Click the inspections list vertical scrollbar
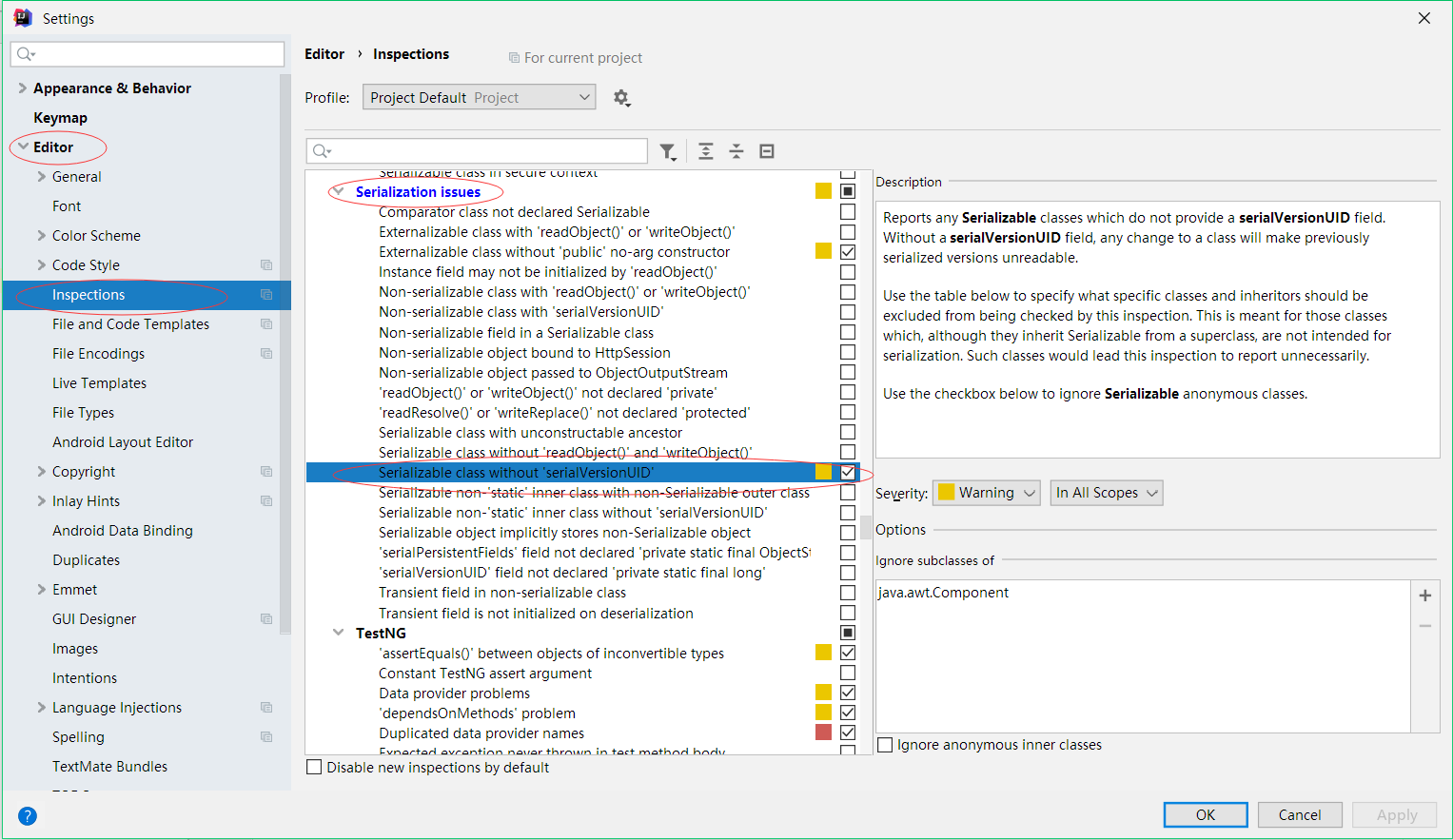Image resolution: width=1453 pixels, height=840 pixels. click(866, 526)
